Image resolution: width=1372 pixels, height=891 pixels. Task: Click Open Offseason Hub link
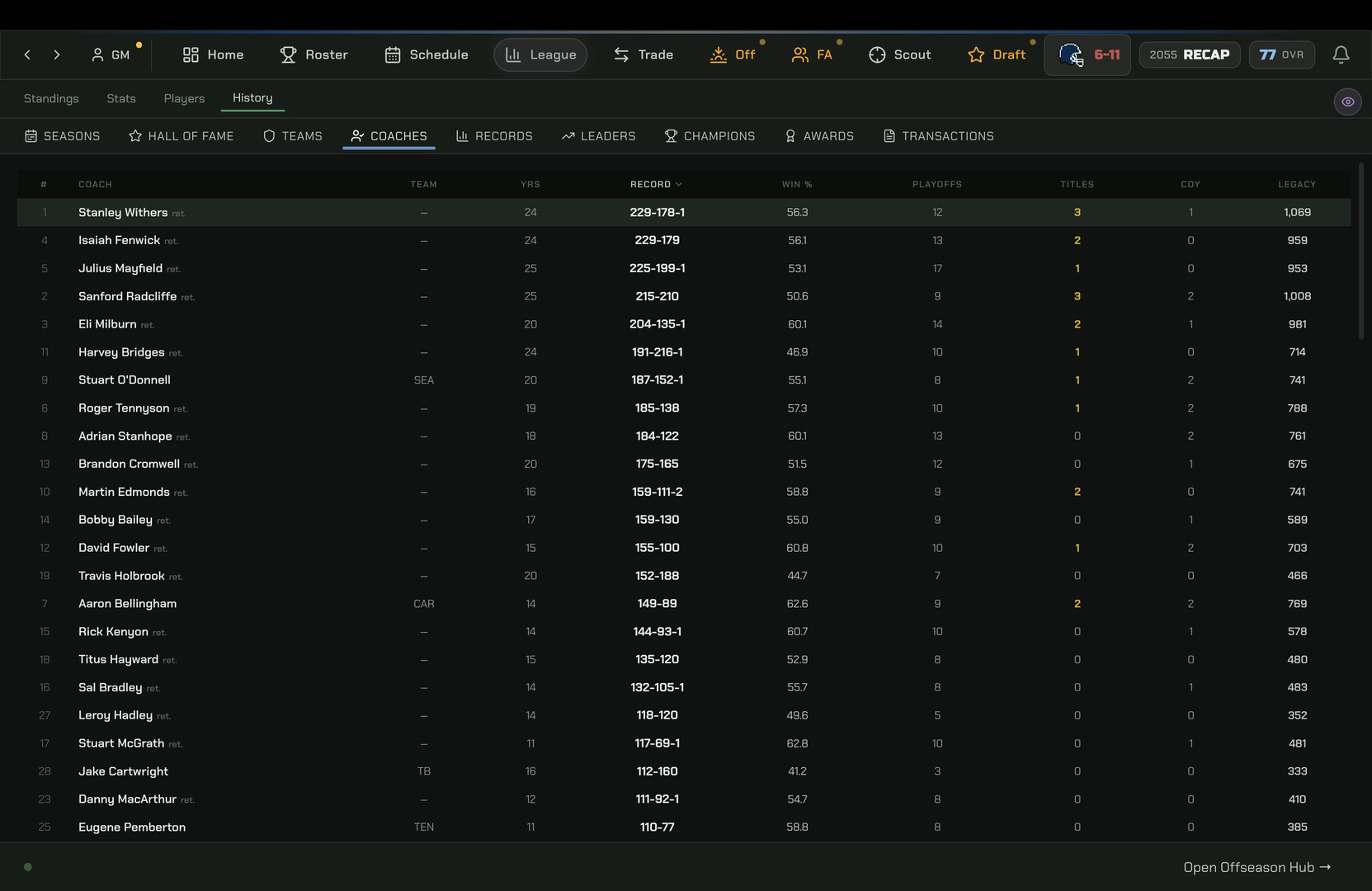(x=1256, y=867)
